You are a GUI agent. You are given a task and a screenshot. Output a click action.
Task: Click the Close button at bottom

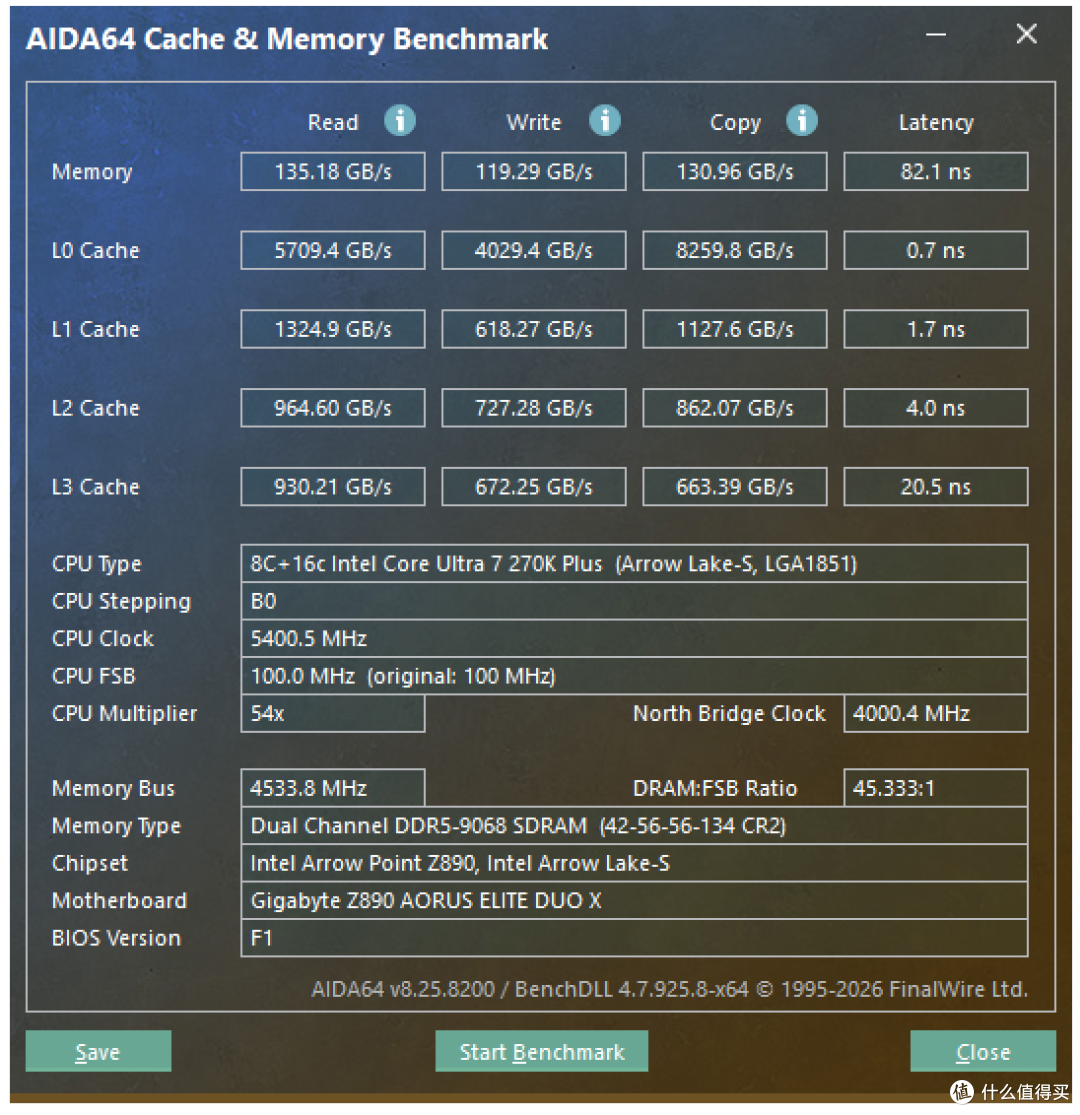point(983,1050)
